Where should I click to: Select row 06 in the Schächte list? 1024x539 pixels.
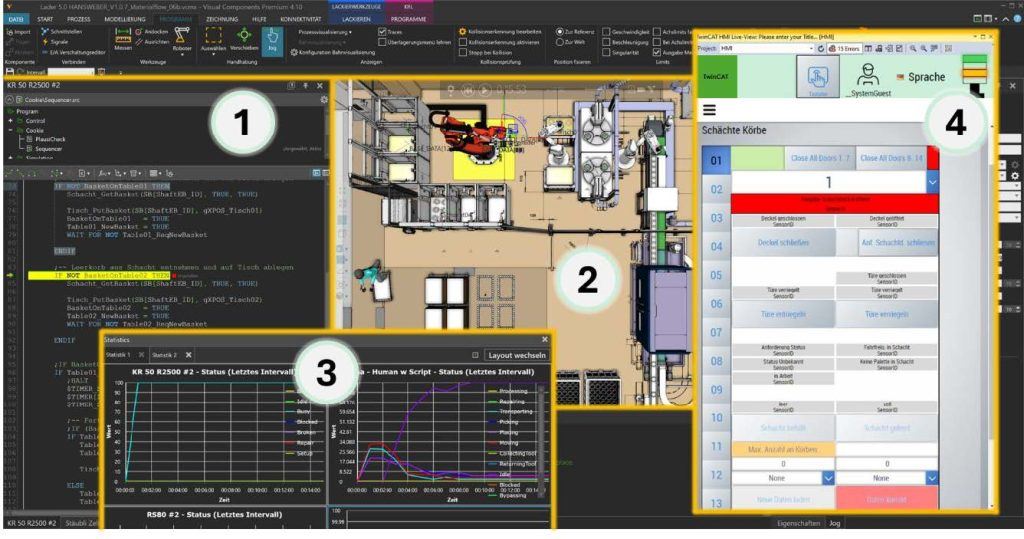[x=715, y=304]
